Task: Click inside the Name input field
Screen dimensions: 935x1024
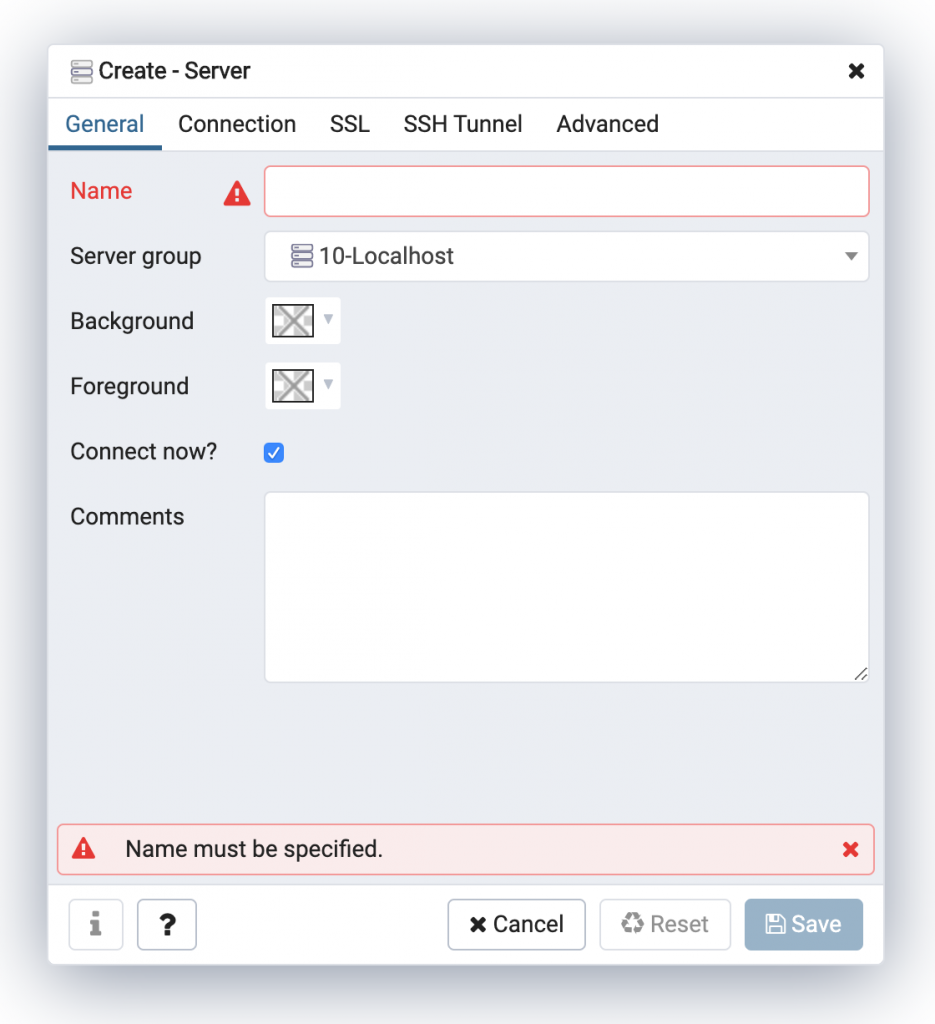Action: [x=565, y=191]
